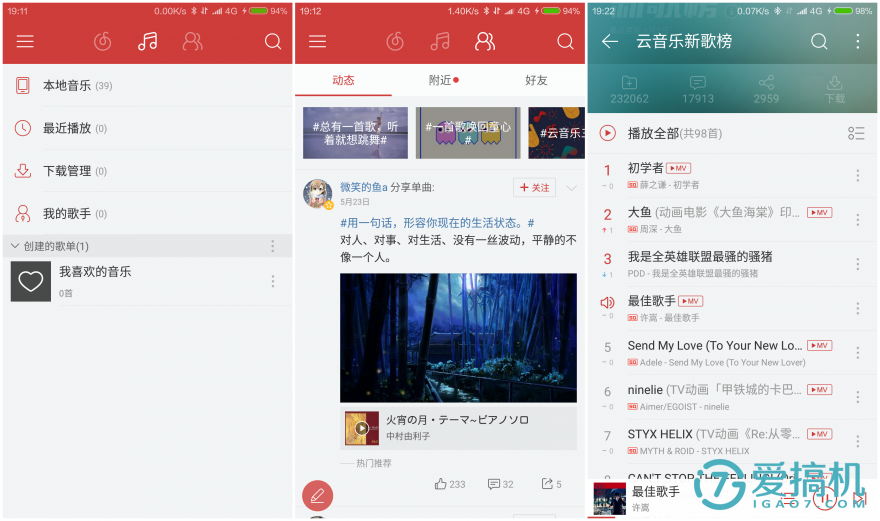
Task: Open post comments showing 32
Action: tap(501, 484)
